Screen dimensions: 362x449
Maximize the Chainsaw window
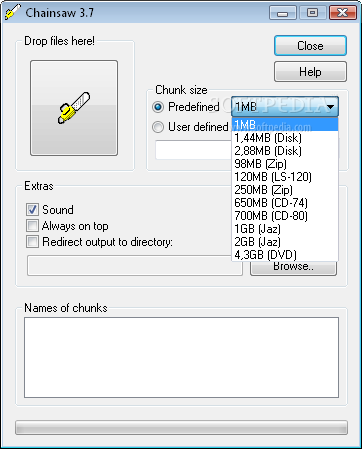point(312,13)
